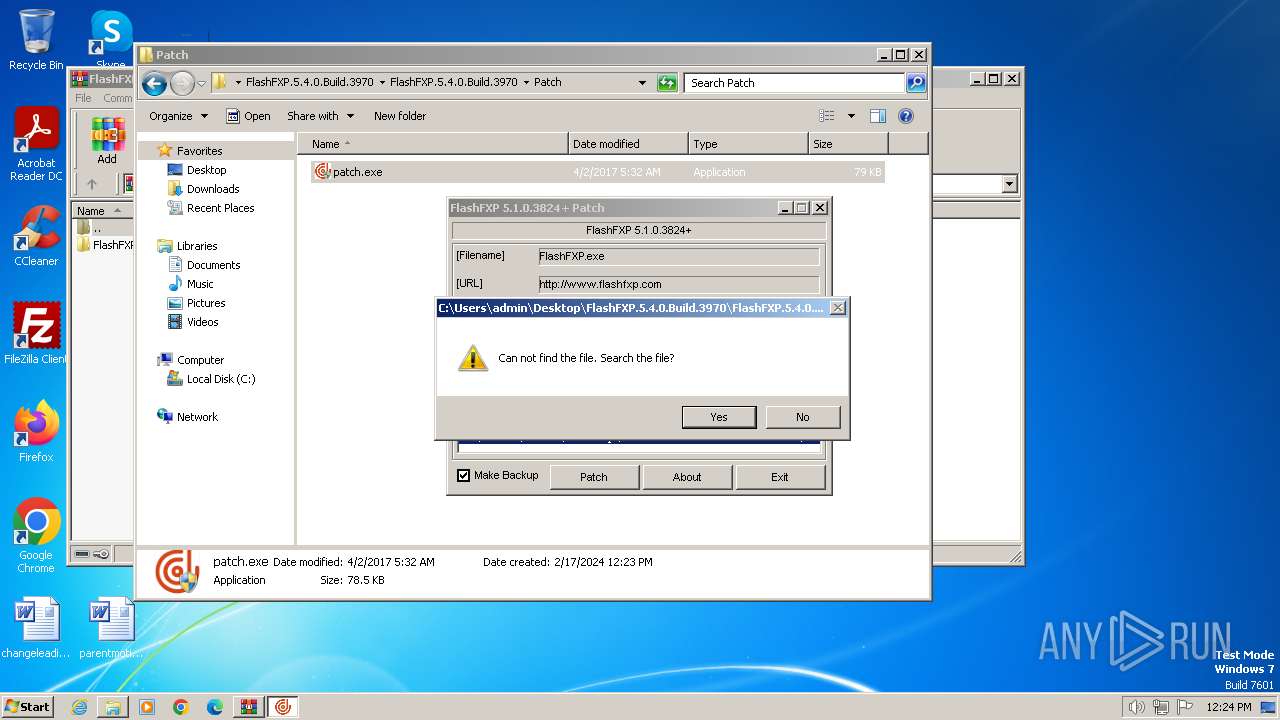Click the Start button

[x=28, y=706]
